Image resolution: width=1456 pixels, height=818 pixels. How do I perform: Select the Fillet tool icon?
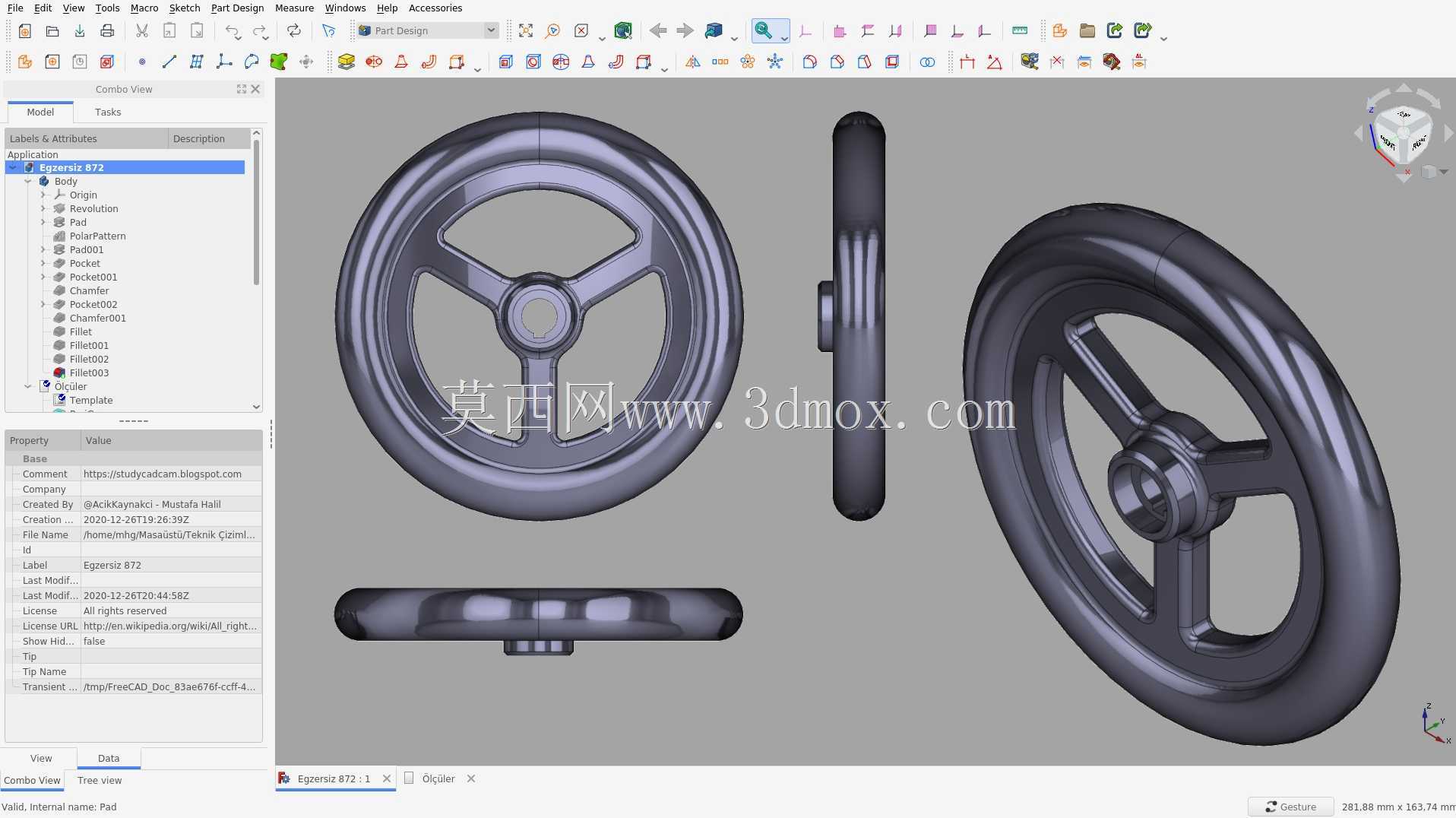[x=809, y=62]
